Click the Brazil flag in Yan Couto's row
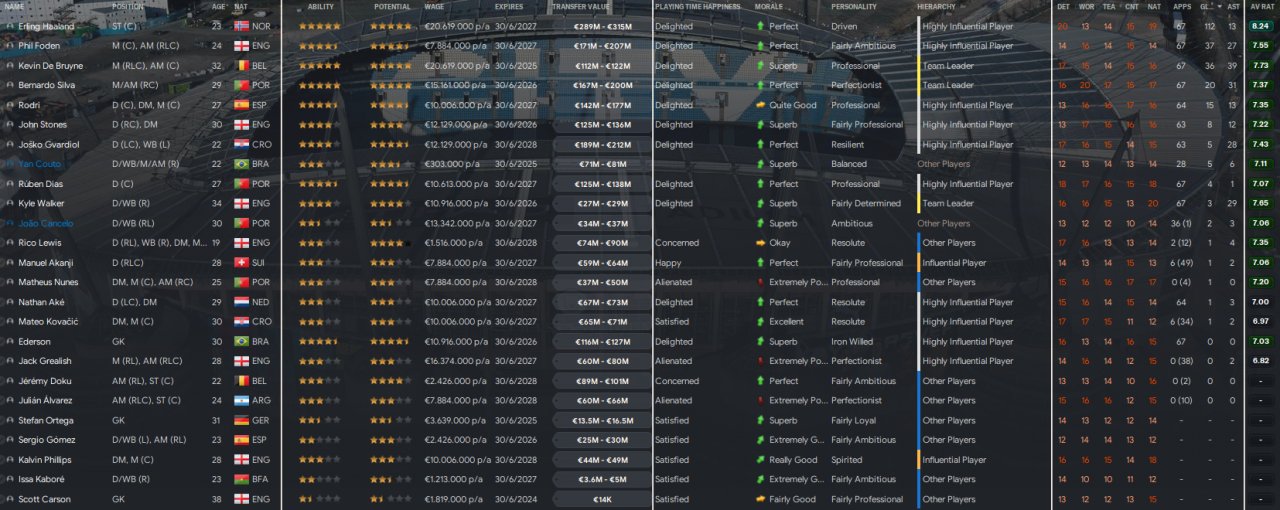This screenshot has height=510, width=1280. 241,164
